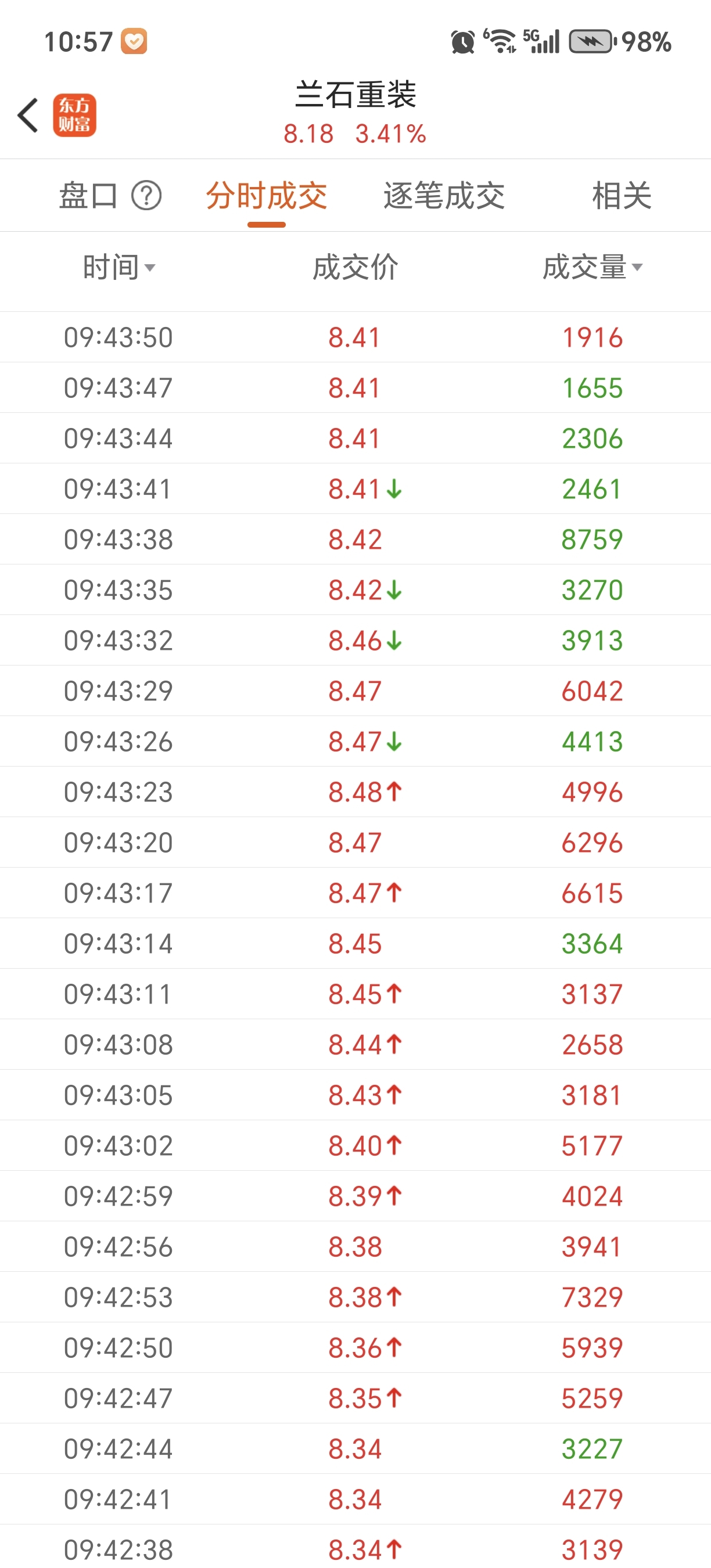The width and height of the screenshot is (711, 1568).
Task: Select the 09:43:38 row with volume 8759
Action: 355,540
